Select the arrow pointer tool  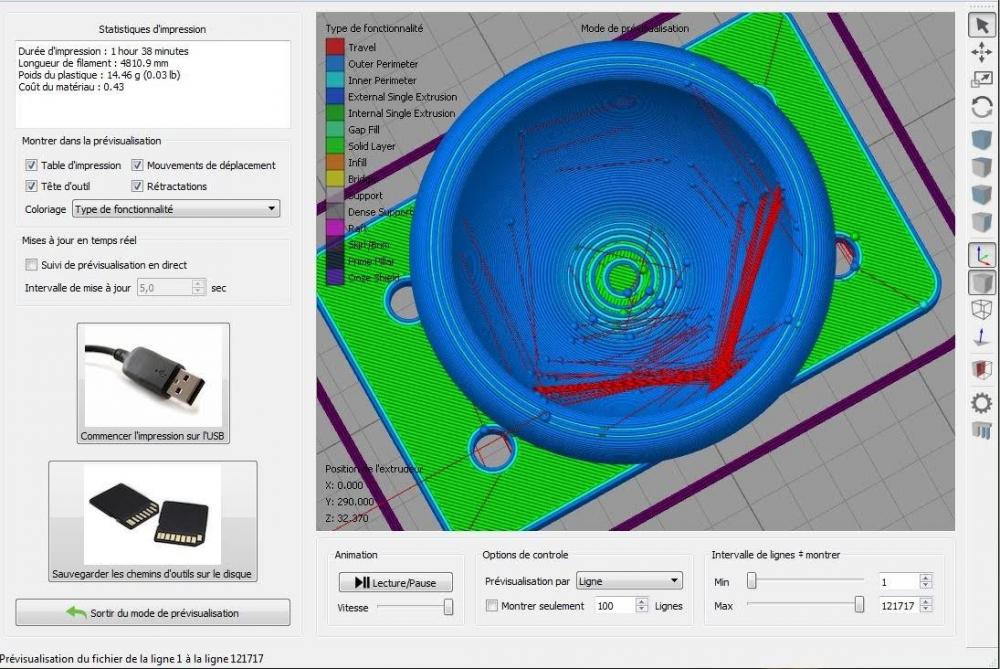(x=982, y=26)
